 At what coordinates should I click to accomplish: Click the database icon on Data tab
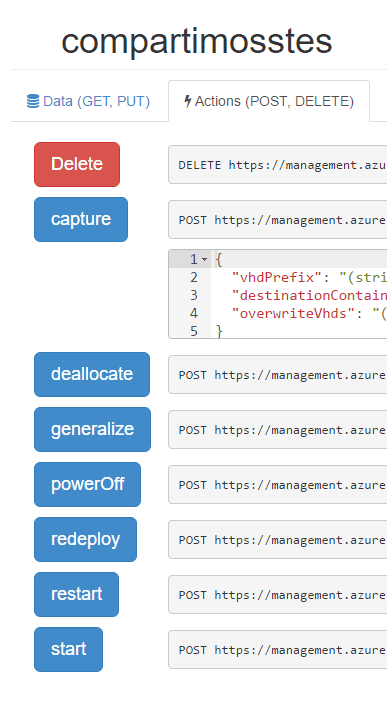pos(33,101)
